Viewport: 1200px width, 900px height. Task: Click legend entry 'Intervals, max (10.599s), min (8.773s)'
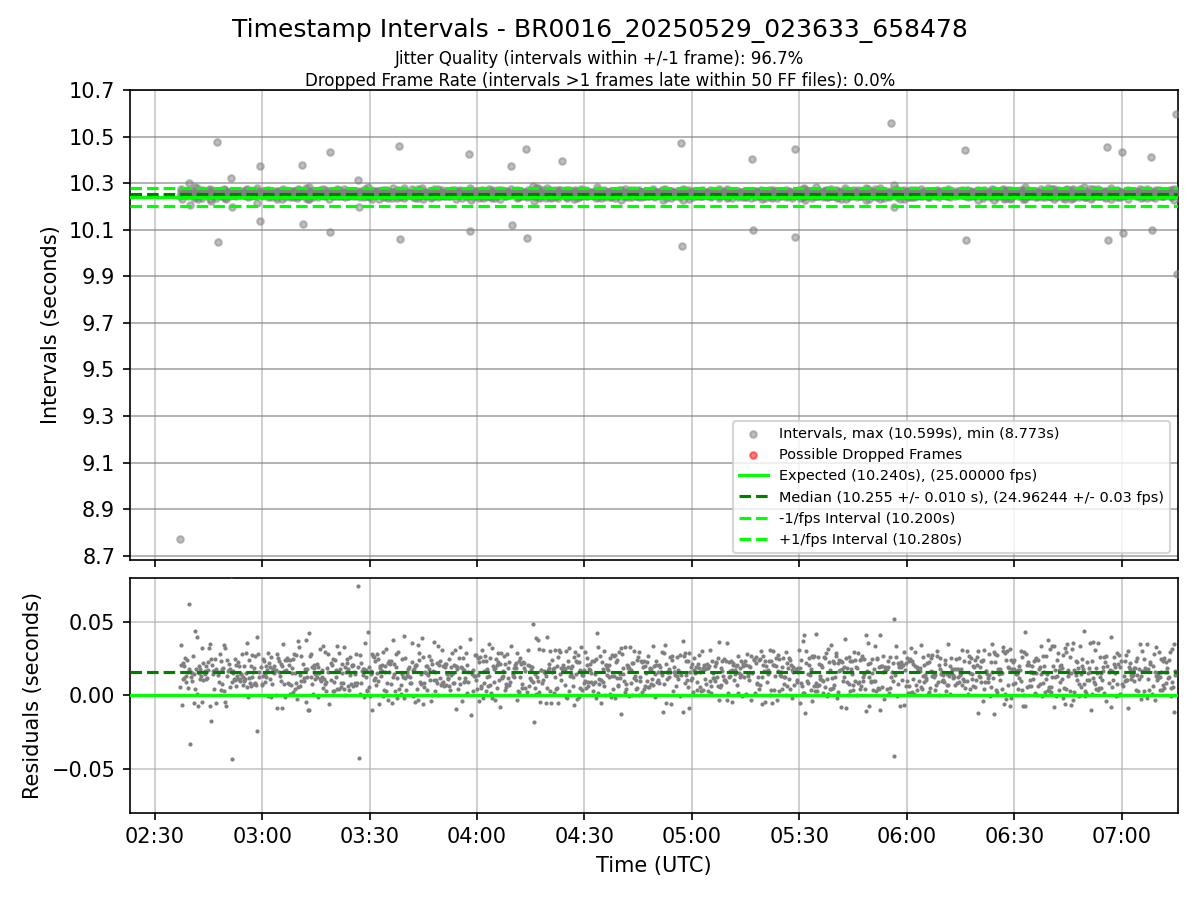pos(918,433)
